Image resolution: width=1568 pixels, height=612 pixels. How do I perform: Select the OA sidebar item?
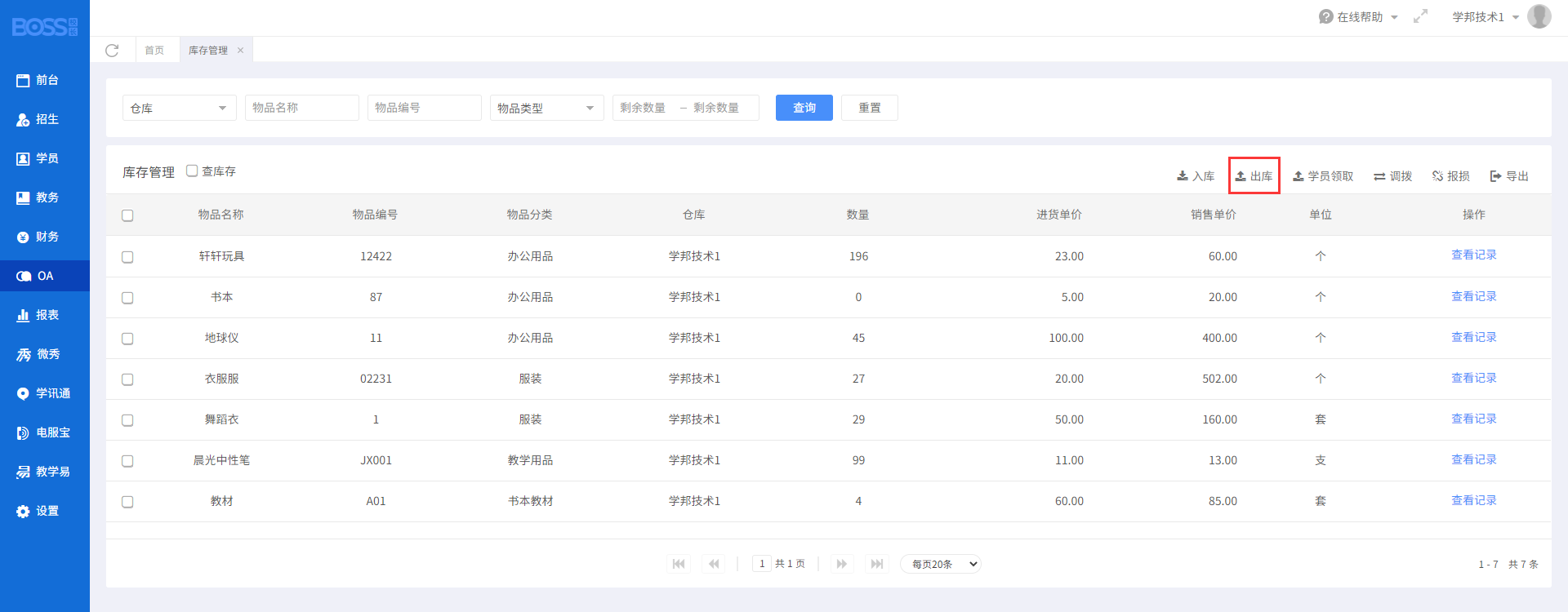coord(45,276)
